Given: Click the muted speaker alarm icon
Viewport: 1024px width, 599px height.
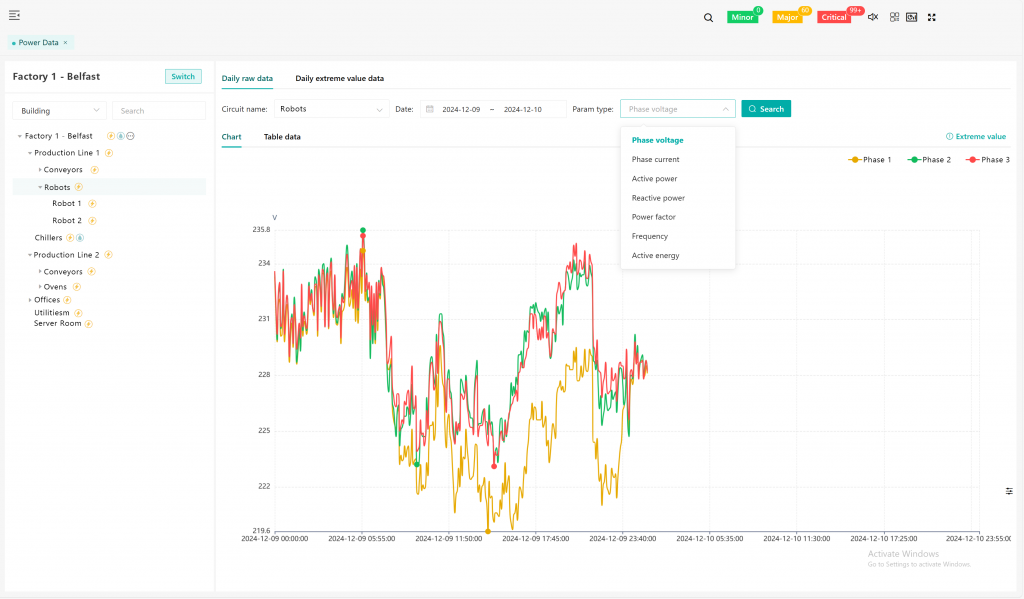Looking at the screenshot, I should pos(873,17).
